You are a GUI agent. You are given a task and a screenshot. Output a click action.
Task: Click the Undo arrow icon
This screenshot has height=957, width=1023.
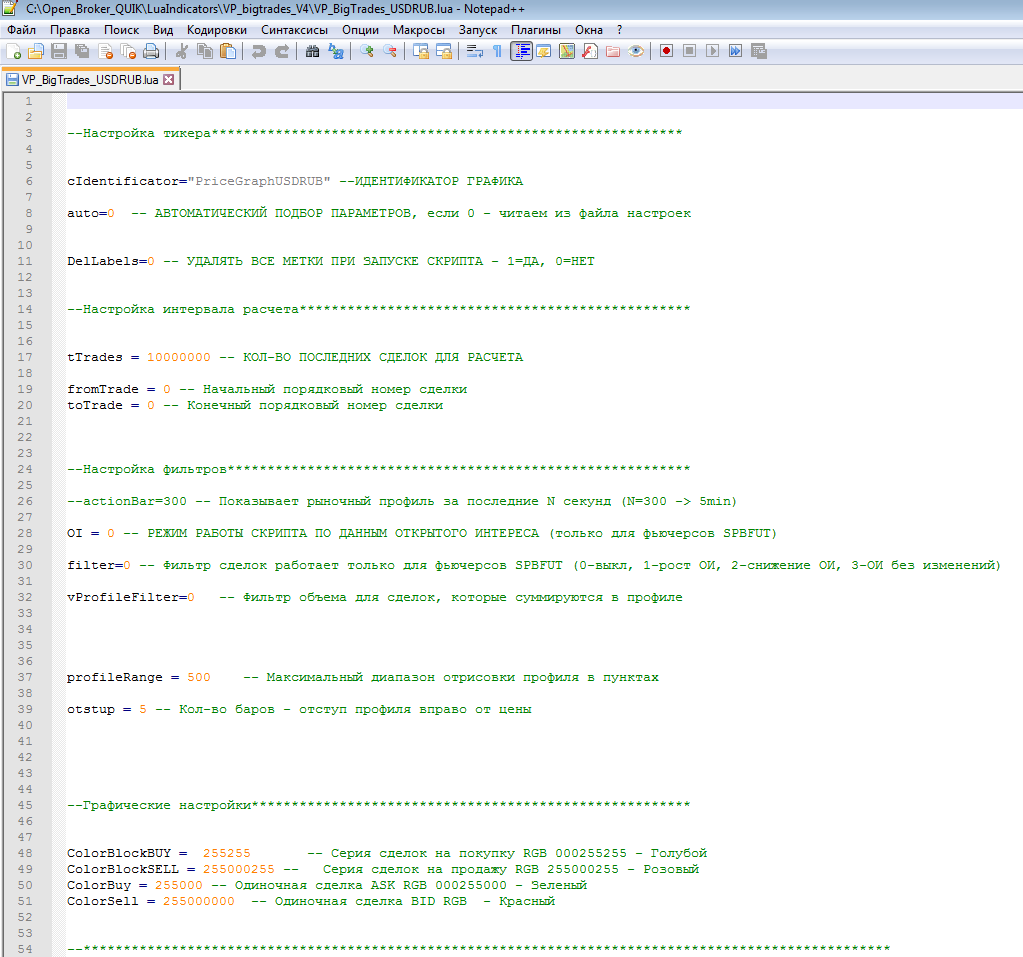pos(259,51)
